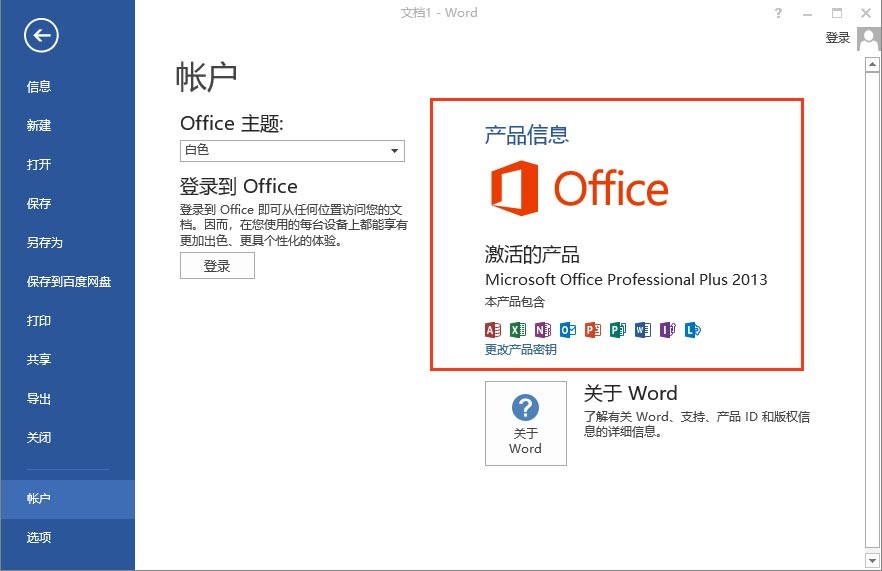Click the 激活的产品 label
882x571 pixels.
click(x=532, y=254)
